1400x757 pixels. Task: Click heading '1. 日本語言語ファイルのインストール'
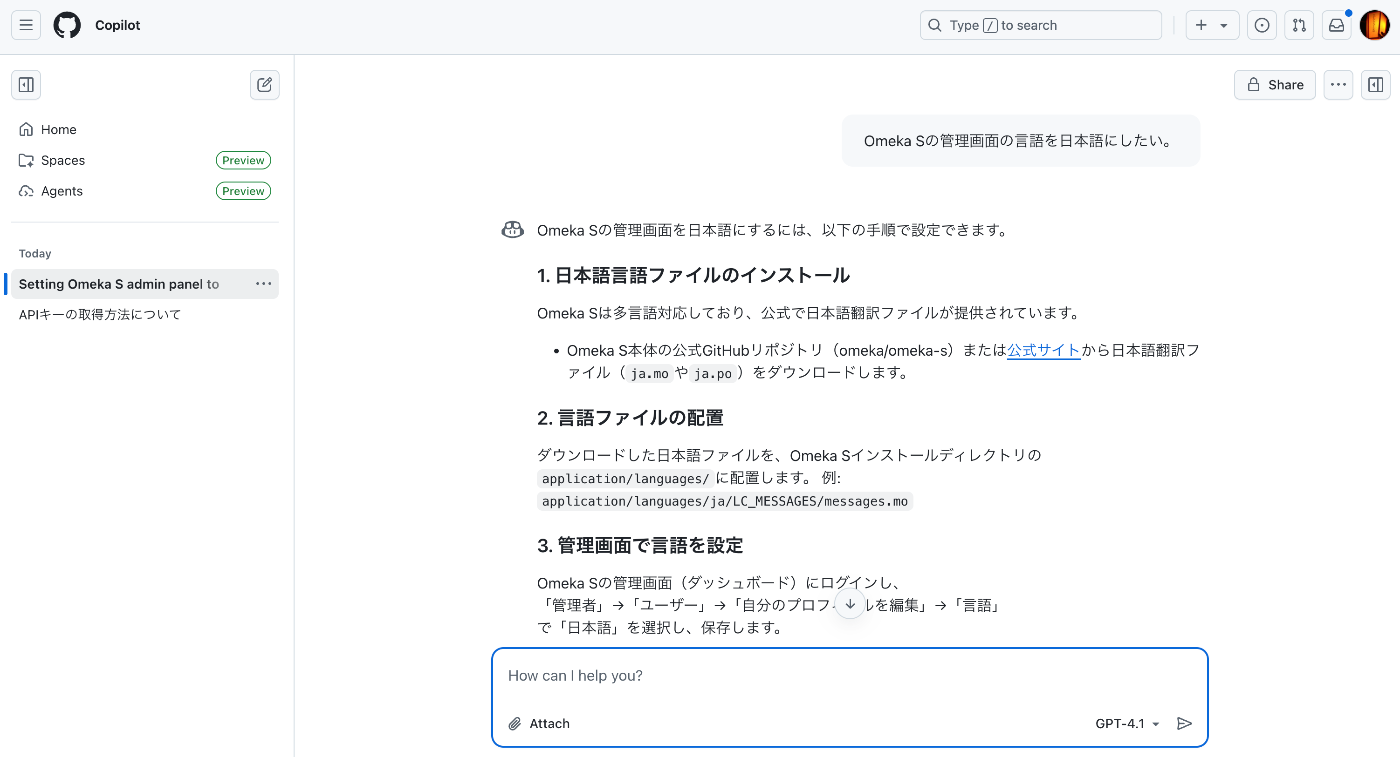[694, 275]
